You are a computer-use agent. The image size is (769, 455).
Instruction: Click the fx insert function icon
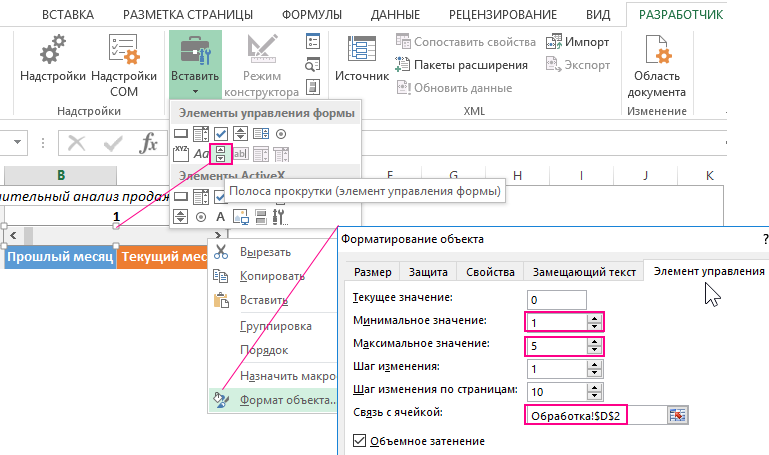(x=149, y=143)
